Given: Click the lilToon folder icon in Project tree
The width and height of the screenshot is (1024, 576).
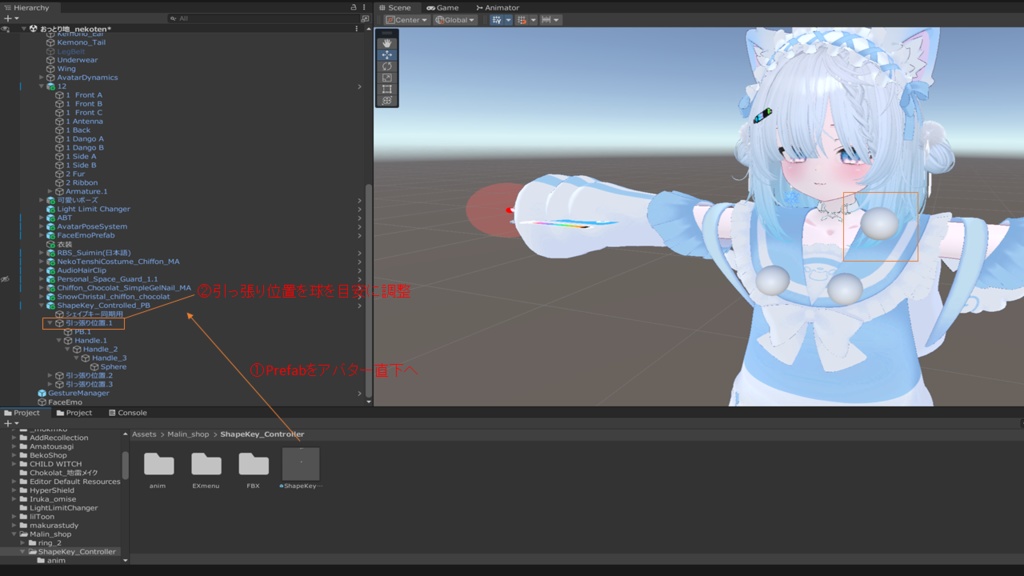Looking at the screenshot, I should (x=24, y=517).
